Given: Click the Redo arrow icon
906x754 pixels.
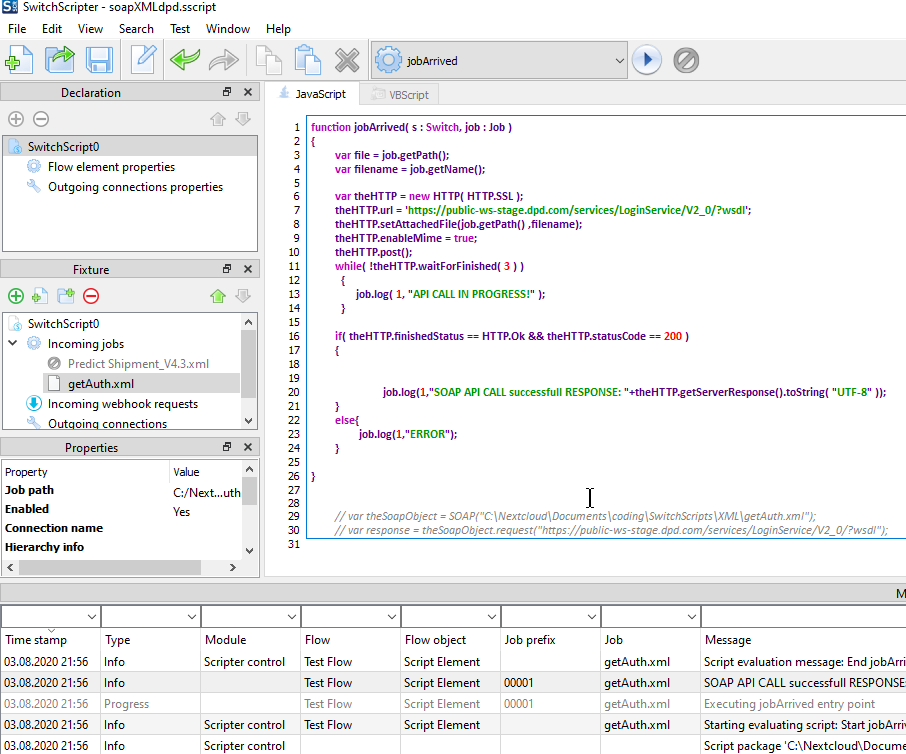Looking at the screenshot, I should click(x=222, y=60).
